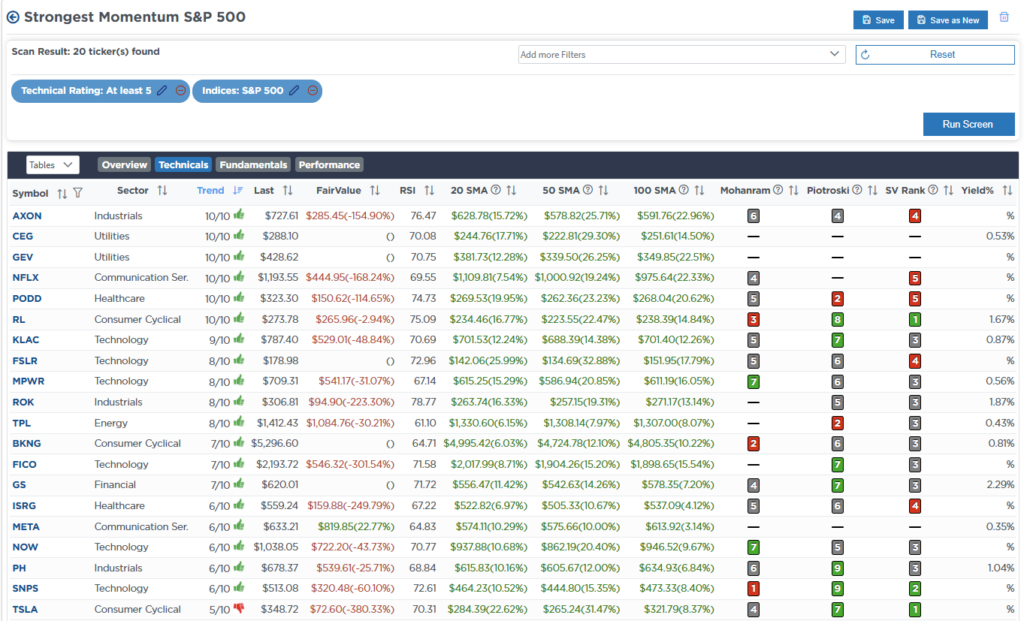
Task: Toggle sort order on RSI column
Action: pos(429,191)
